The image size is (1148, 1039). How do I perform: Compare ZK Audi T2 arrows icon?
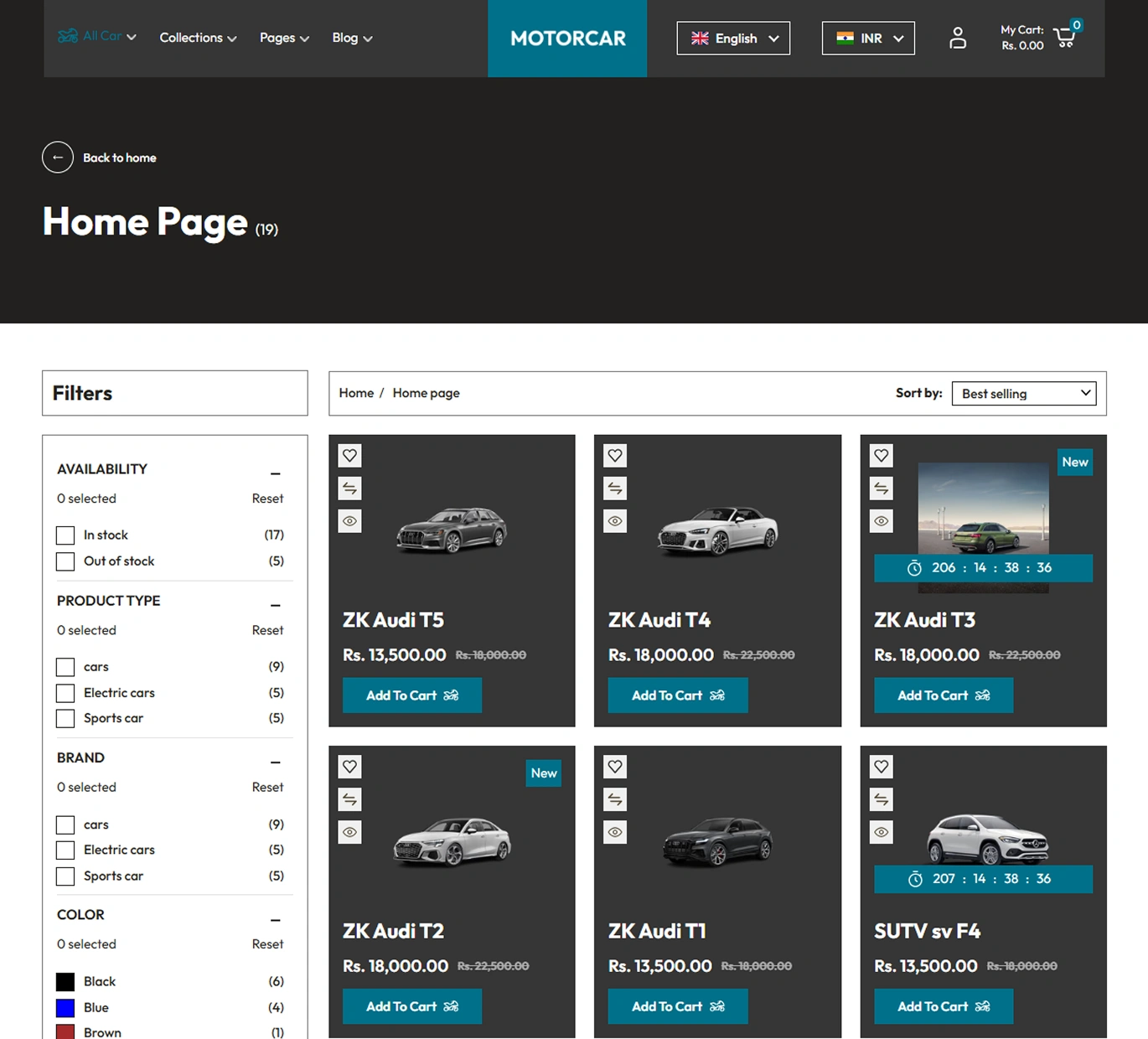[x=350, y=799]
